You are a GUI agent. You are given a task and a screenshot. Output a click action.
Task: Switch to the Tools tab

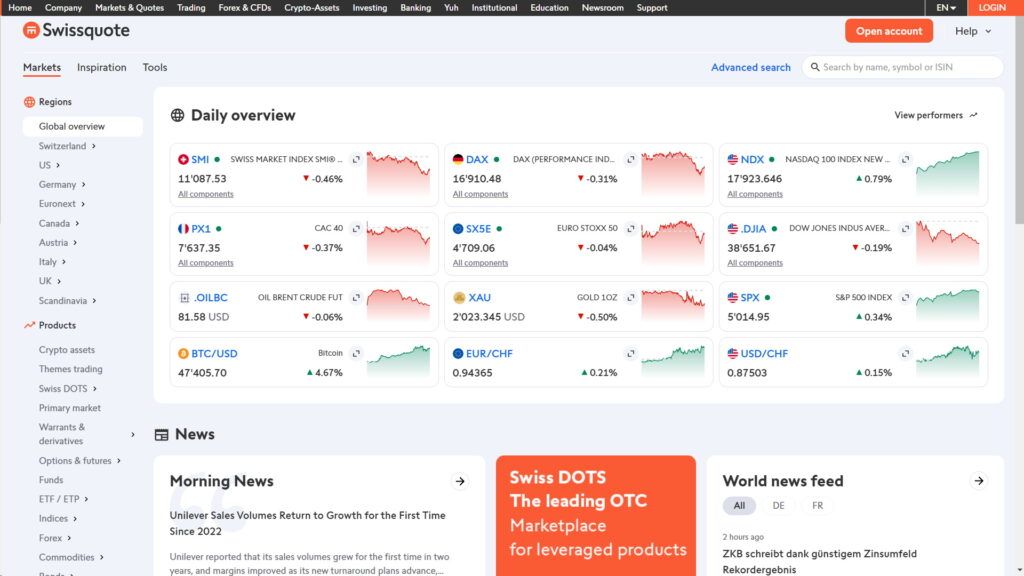coord(155,67)
